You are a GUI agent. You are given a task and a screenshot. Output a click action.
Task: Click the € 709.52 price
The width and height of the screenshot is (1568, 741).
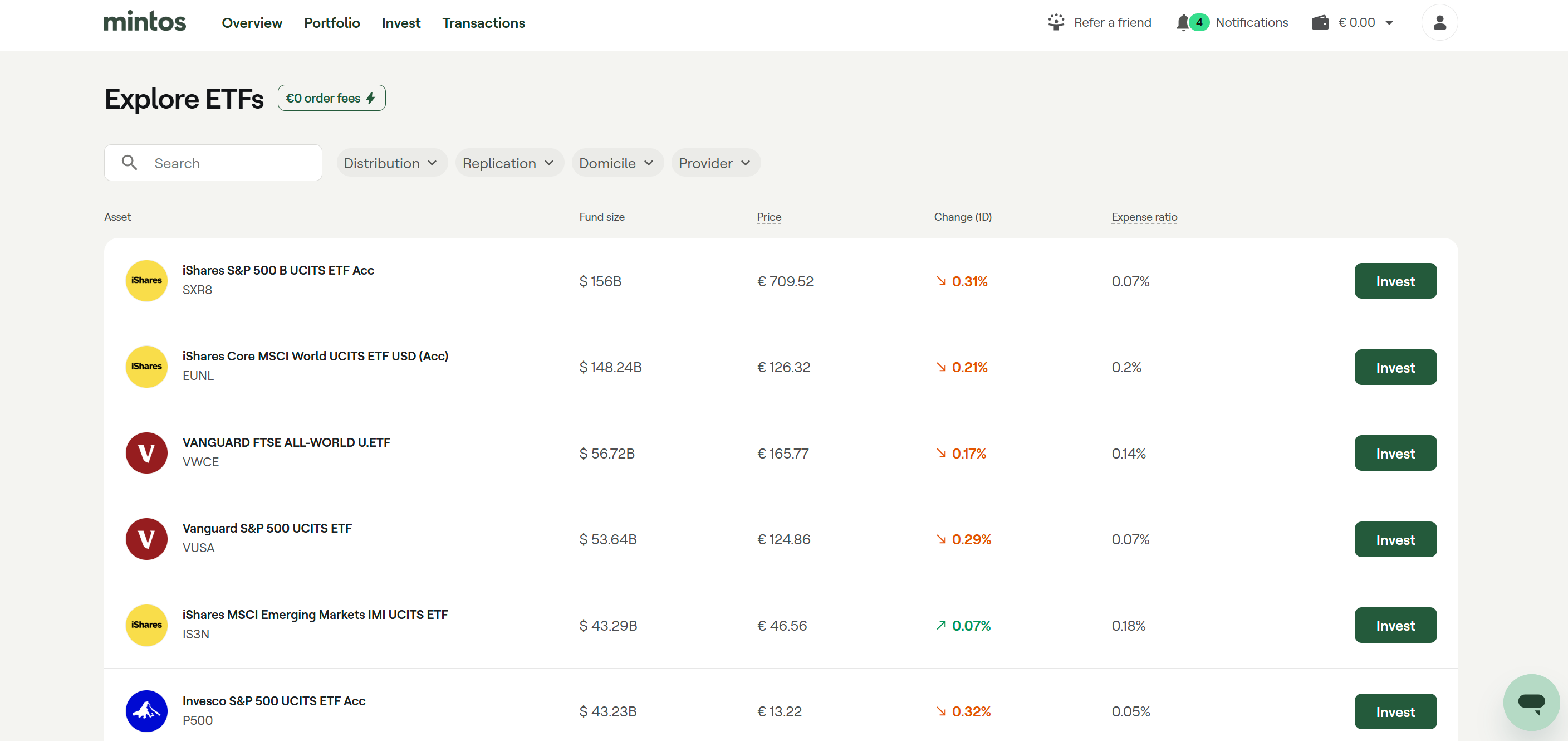(785, 281)
